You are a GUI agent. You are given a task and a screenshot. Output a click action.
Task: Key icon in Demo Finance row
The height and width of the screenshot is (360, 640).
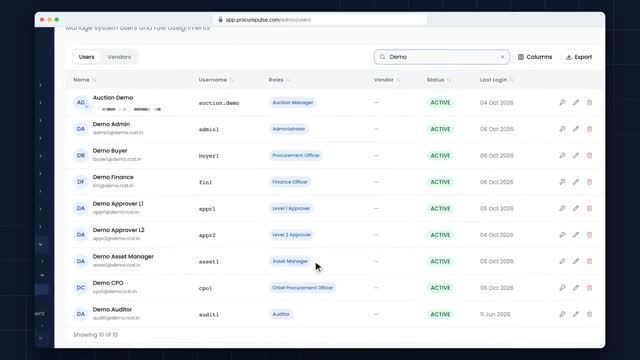click(562, 182)
